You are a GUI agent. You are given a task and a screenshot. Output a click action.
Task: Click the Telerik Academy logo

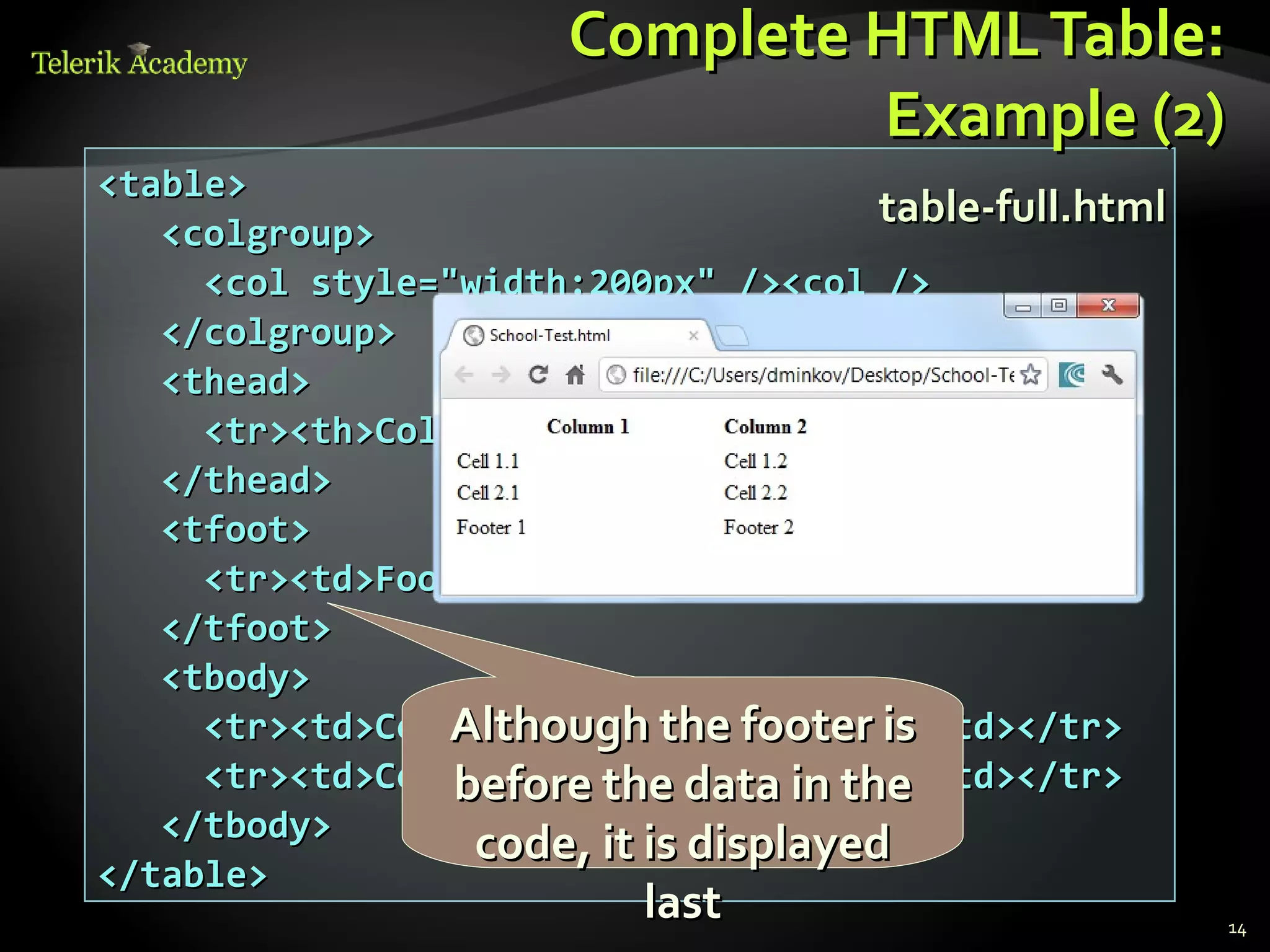139,63
